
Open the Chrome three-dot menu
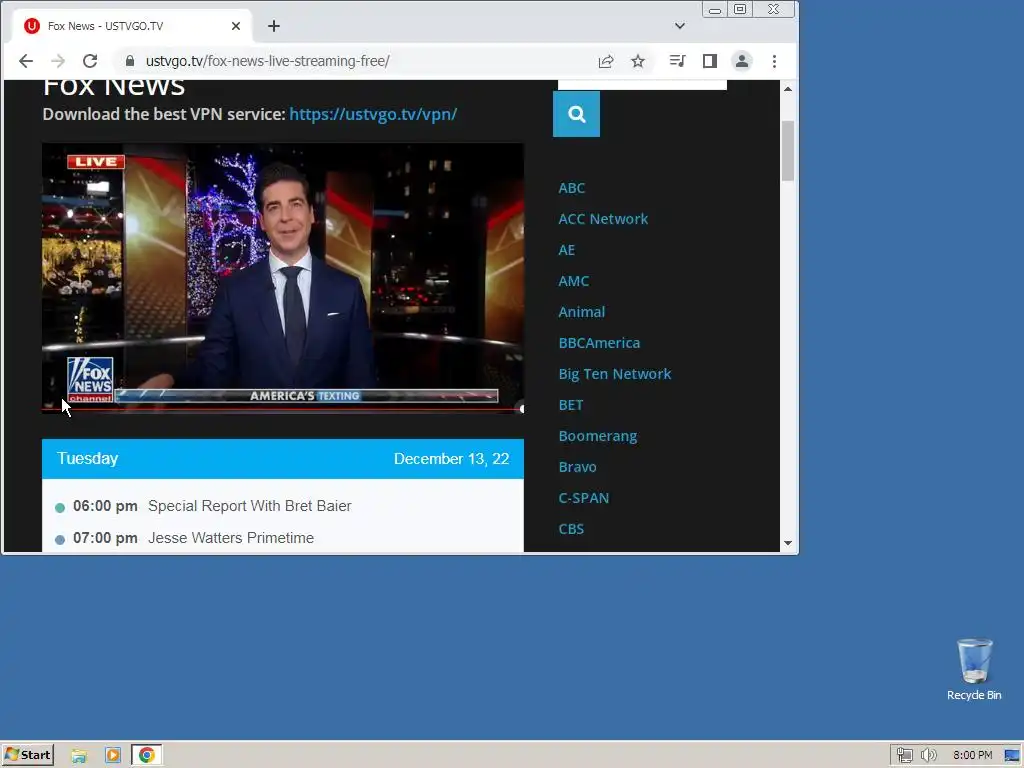coord(775,61)
